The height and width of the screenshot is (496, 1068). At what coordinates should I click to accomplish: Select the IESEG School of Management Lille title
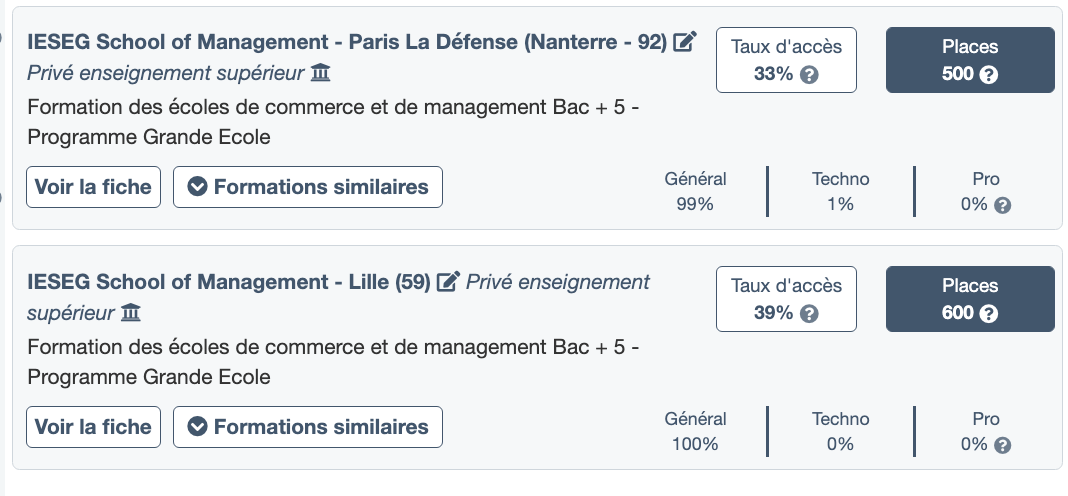click(228, 282)
